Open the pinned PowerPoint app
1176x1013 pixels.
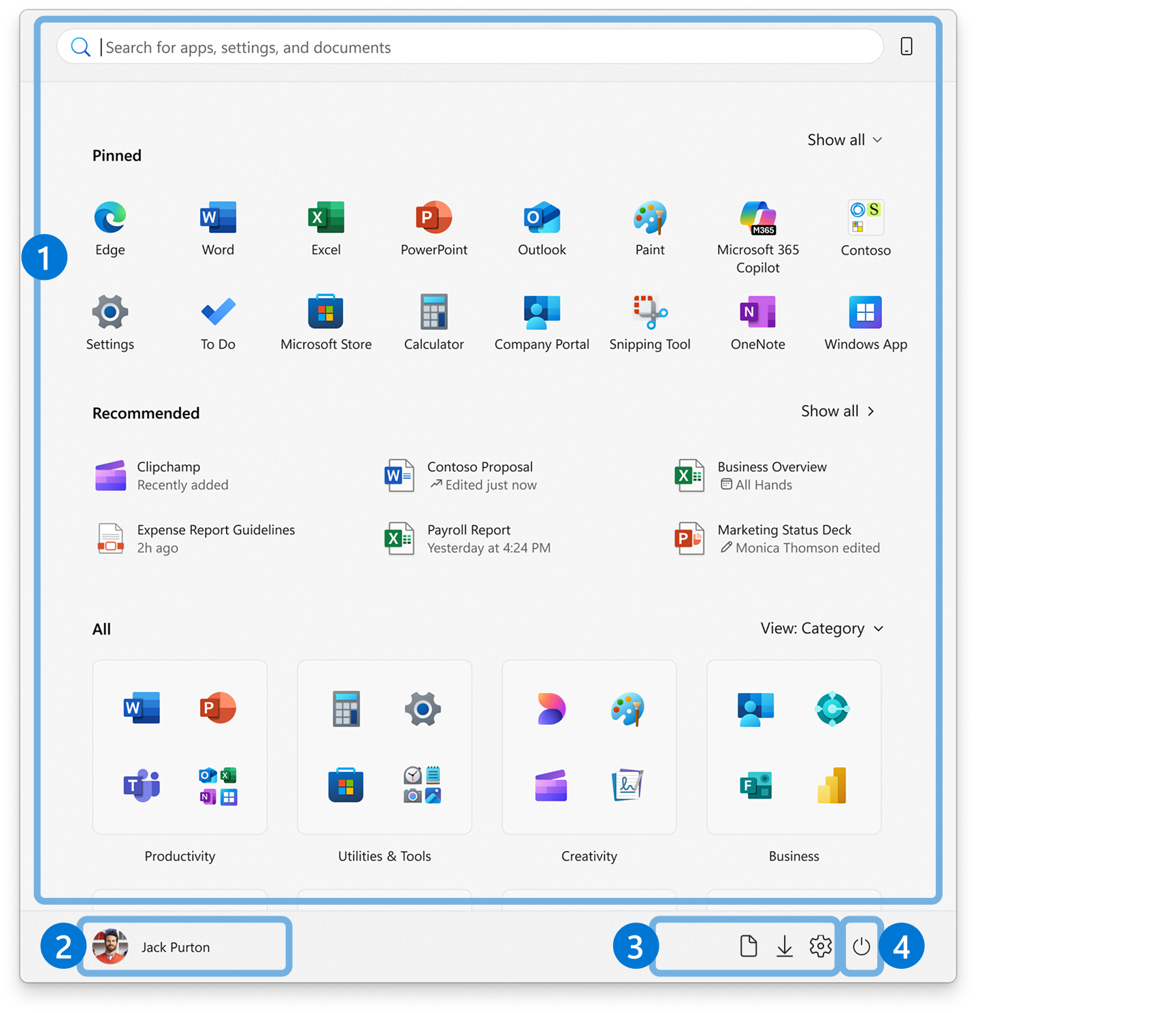pyautogui.click(x=434, y=229)
